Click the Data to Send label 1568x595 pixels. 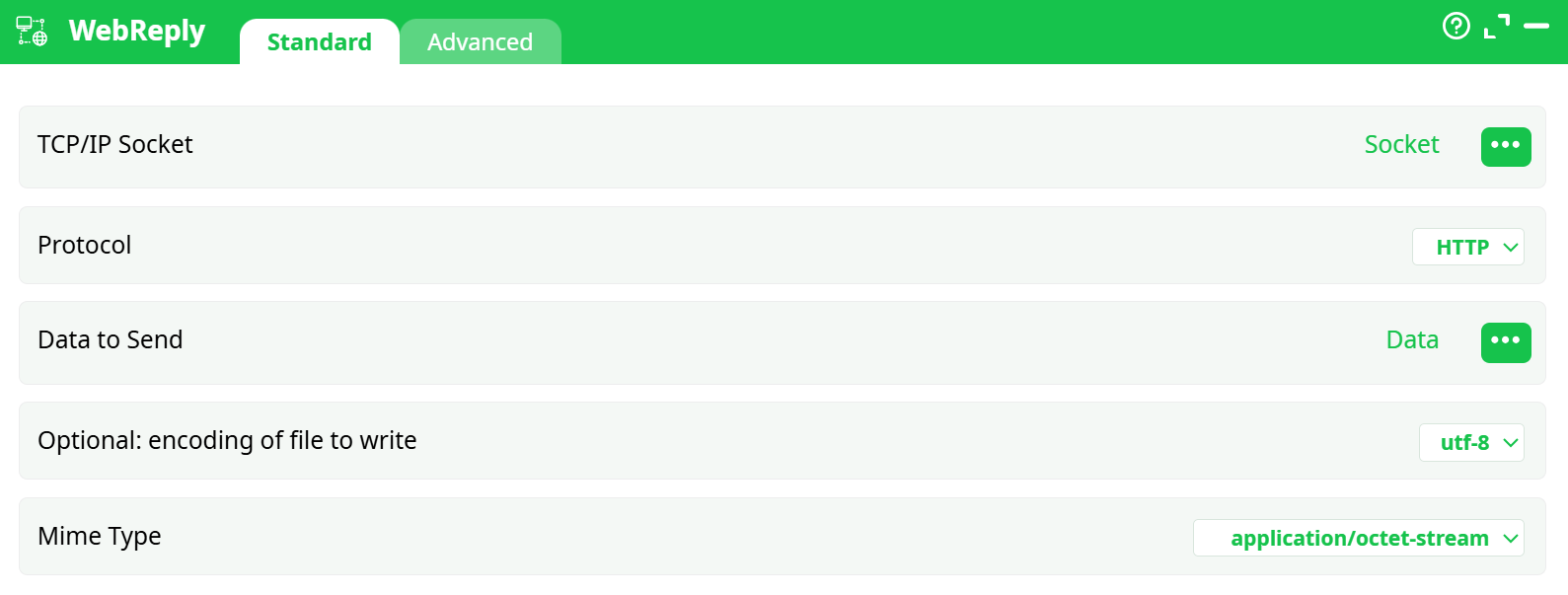click(x=111, y=340)
